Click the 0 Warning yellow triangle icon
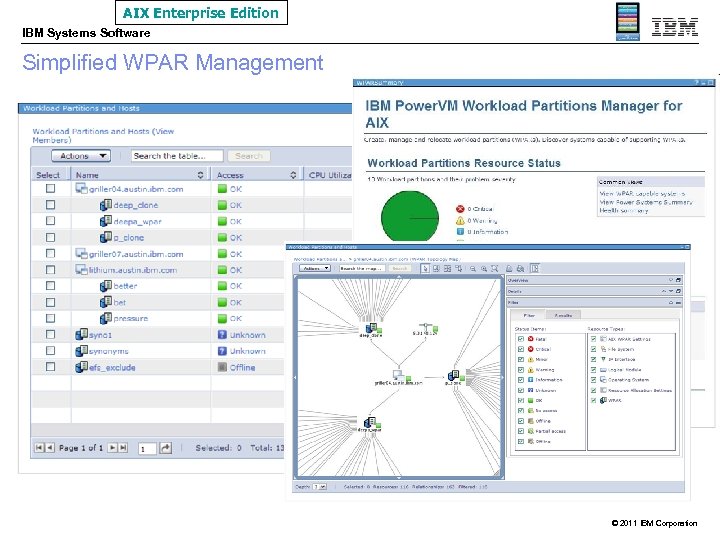Viewport: 720px width, 540px height. [x=460, y=220]
